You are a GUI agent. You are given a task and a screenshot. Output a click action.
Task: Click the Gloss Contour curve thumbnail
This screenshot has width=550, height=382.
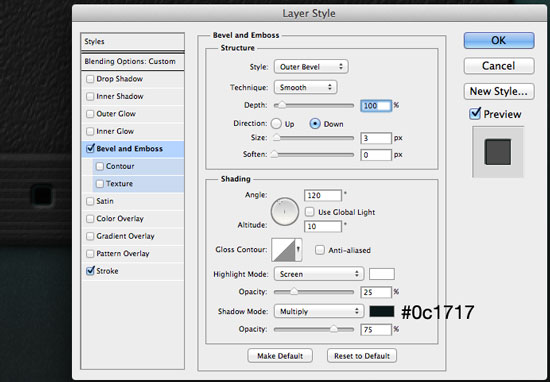click(283, 250)
